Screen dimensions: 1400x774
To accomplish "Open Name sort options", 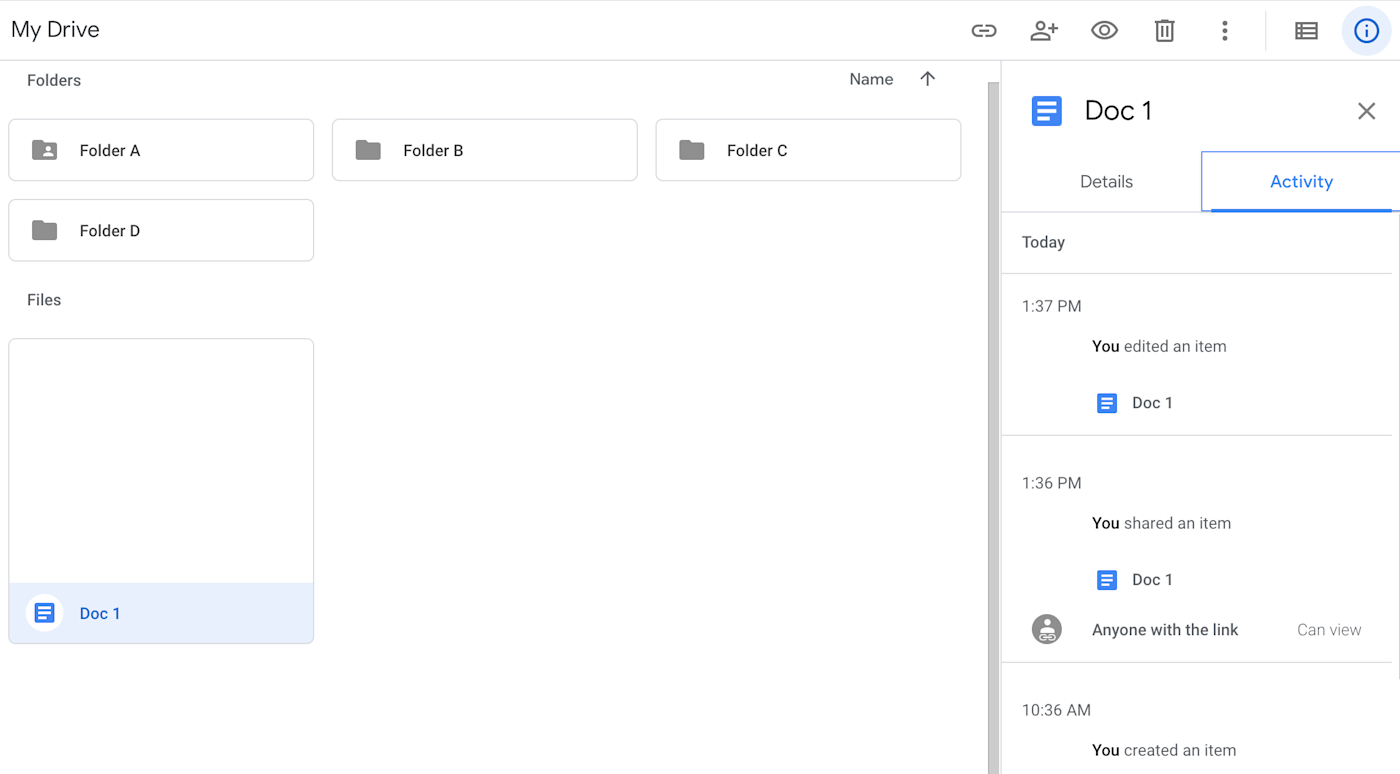I will (x=871, y=79).
